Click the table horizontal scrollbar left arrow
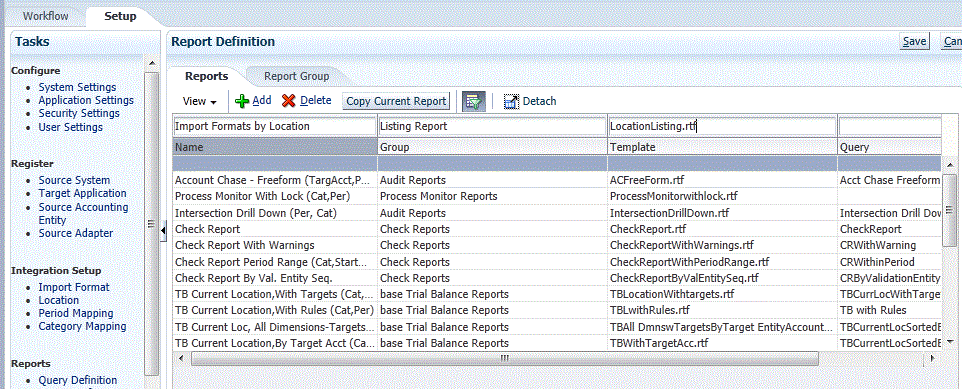 [180, 358]
